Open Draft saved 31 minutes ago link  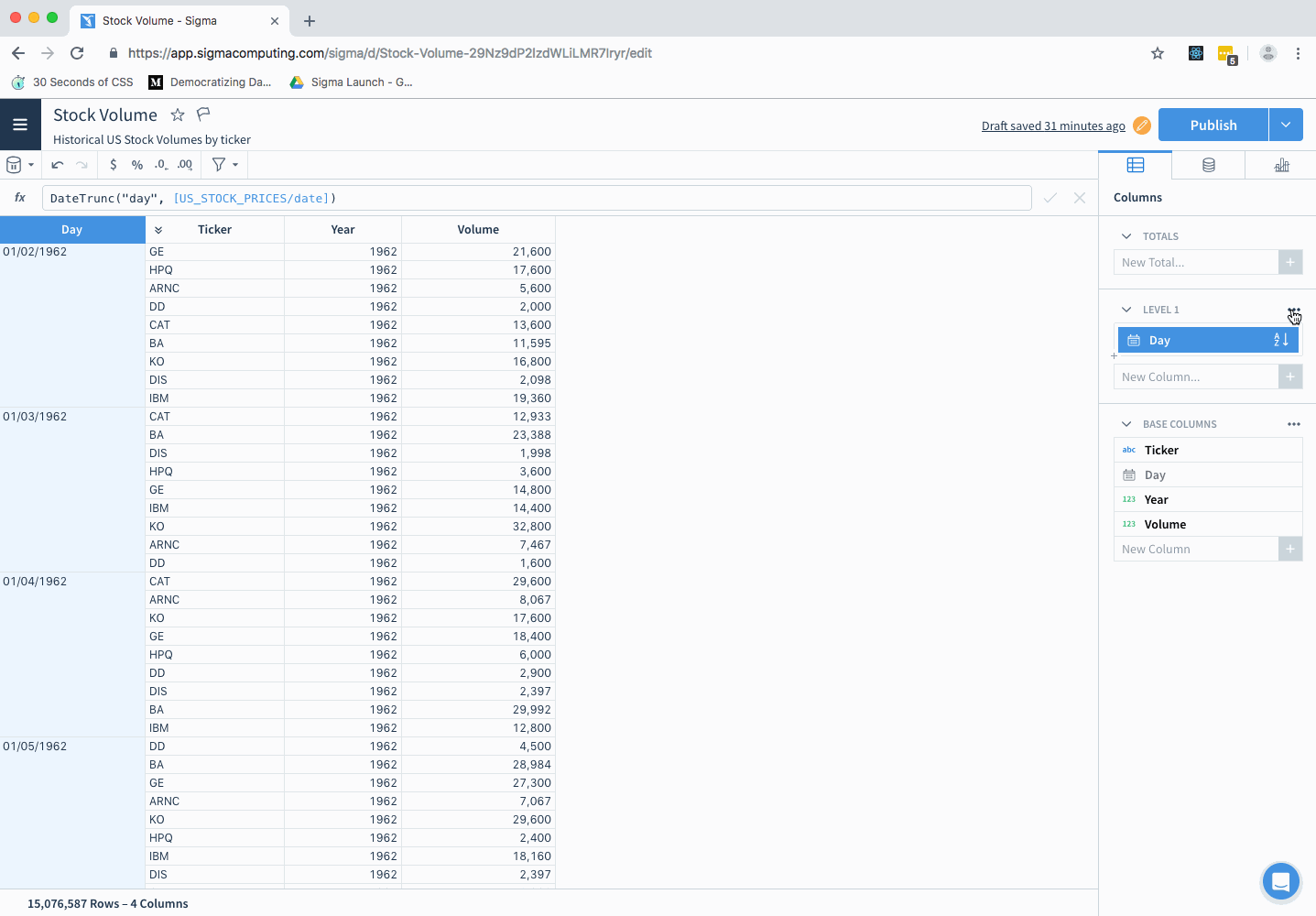click(1053, 126)
